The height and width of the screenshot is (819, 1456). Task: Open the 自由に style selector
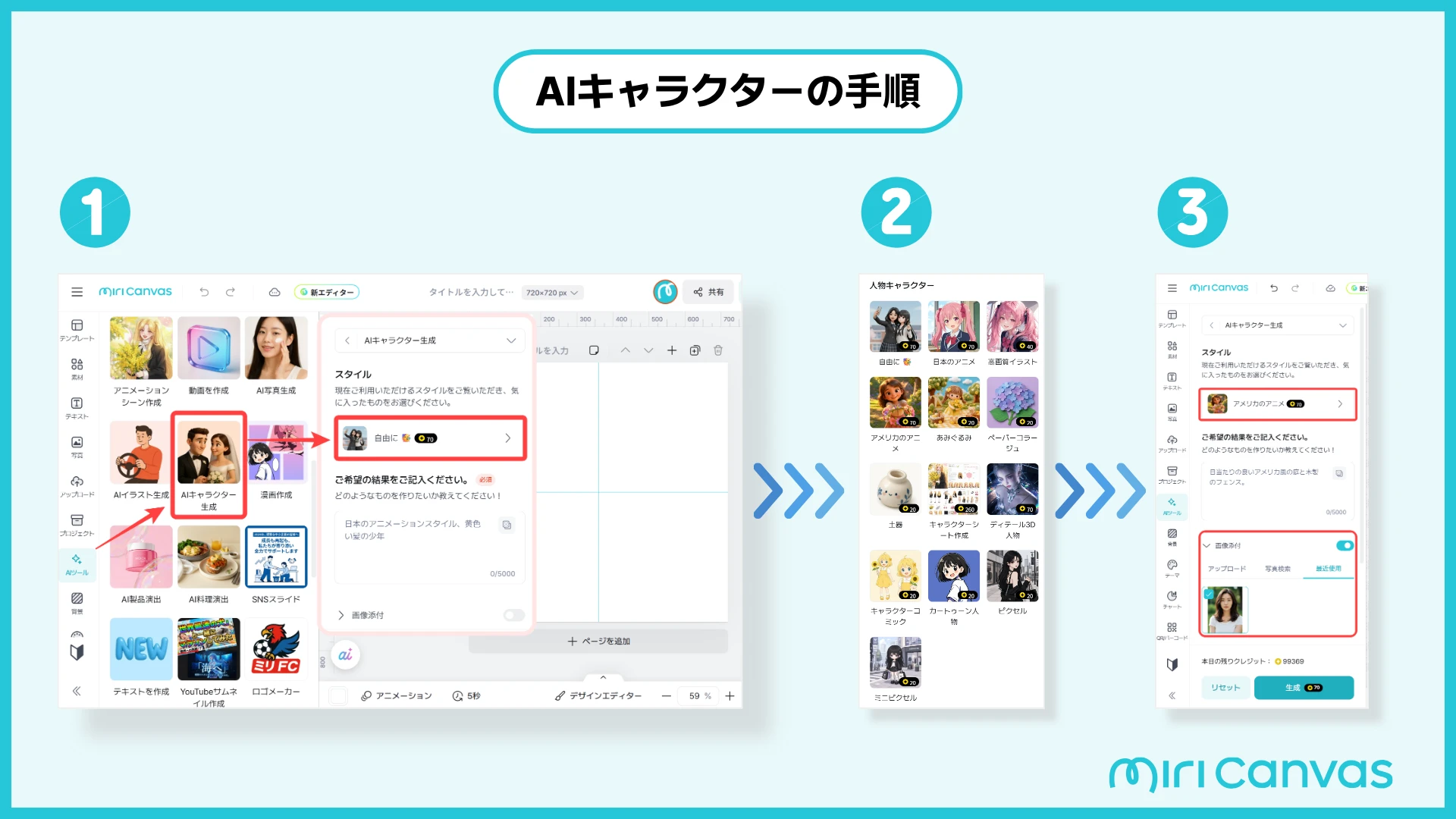[430, 438]
